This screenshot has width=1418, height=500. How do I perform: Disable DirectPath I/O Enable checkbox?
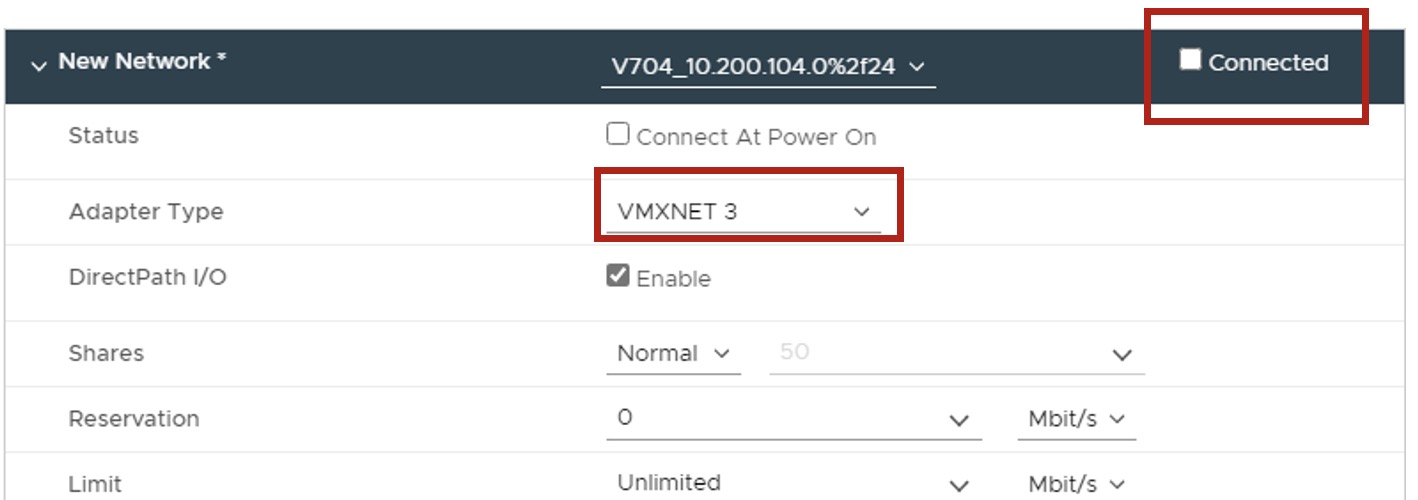coord(618,277)
